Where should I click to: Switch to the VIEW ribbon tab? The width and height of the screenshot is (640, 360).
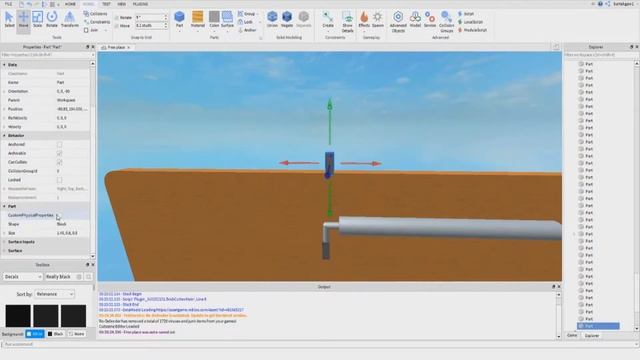[x=122, y=4]
